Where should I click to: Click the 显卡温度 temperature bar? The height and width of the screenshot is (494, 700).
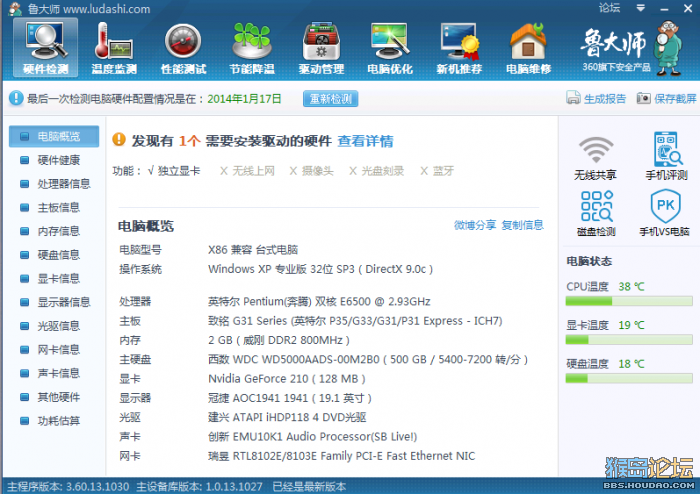(x=629, y=340)
